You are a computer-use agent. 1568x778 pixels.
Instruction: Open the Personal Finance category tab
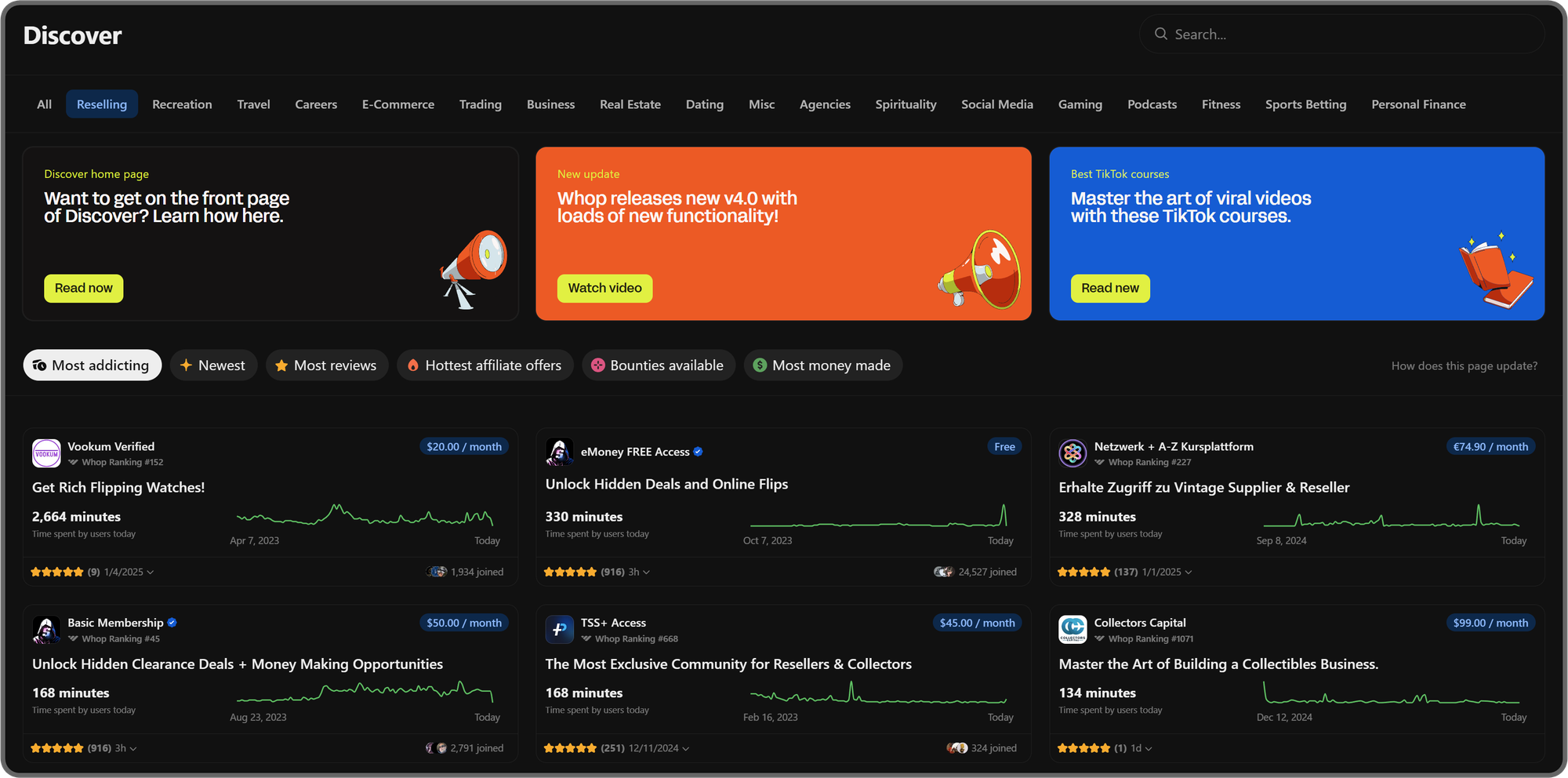point(1418,104)
